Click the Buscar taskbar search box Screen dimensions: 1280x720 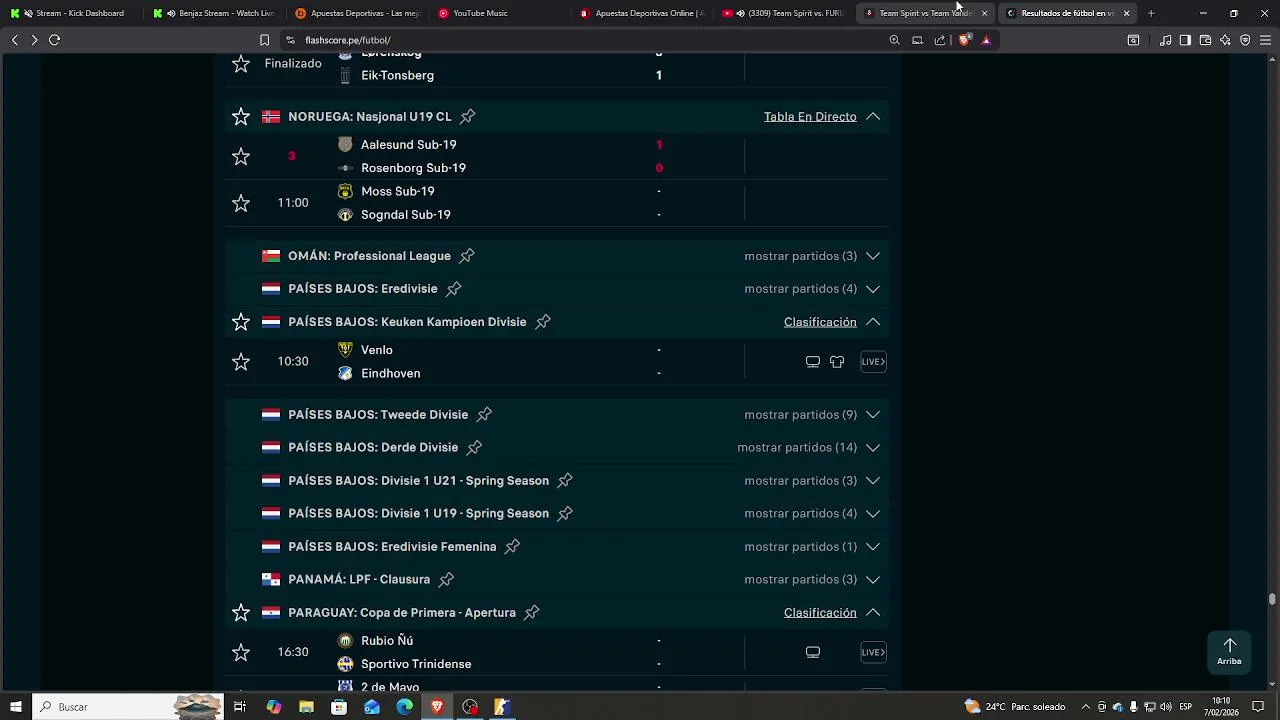tap(127, 707)
